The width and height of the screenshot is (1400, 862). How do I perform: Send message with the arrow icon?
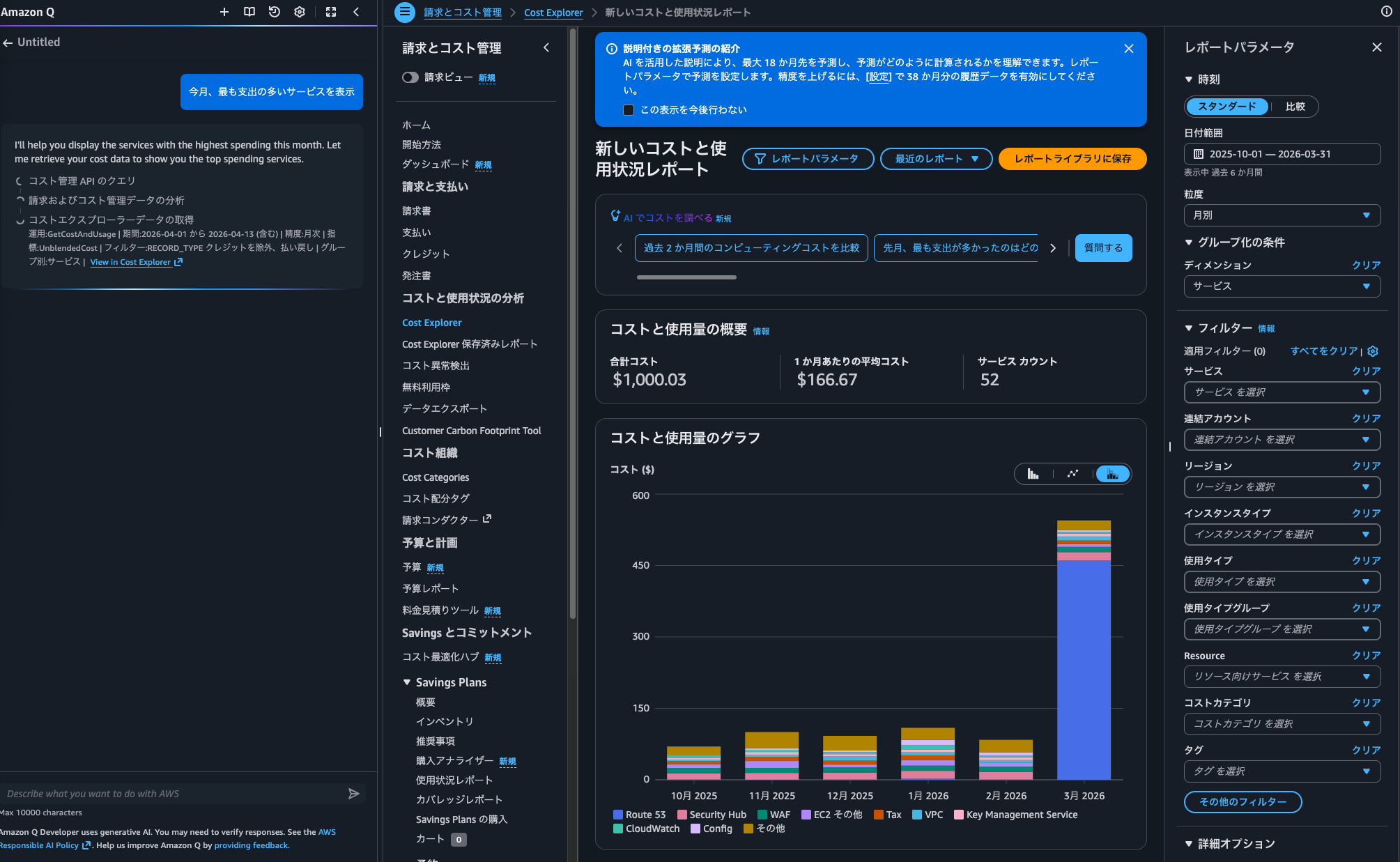click(354, 794)
